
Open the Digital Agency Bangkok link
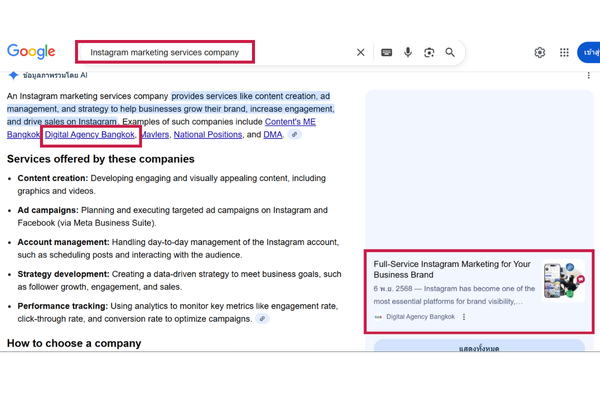point(90,134)
